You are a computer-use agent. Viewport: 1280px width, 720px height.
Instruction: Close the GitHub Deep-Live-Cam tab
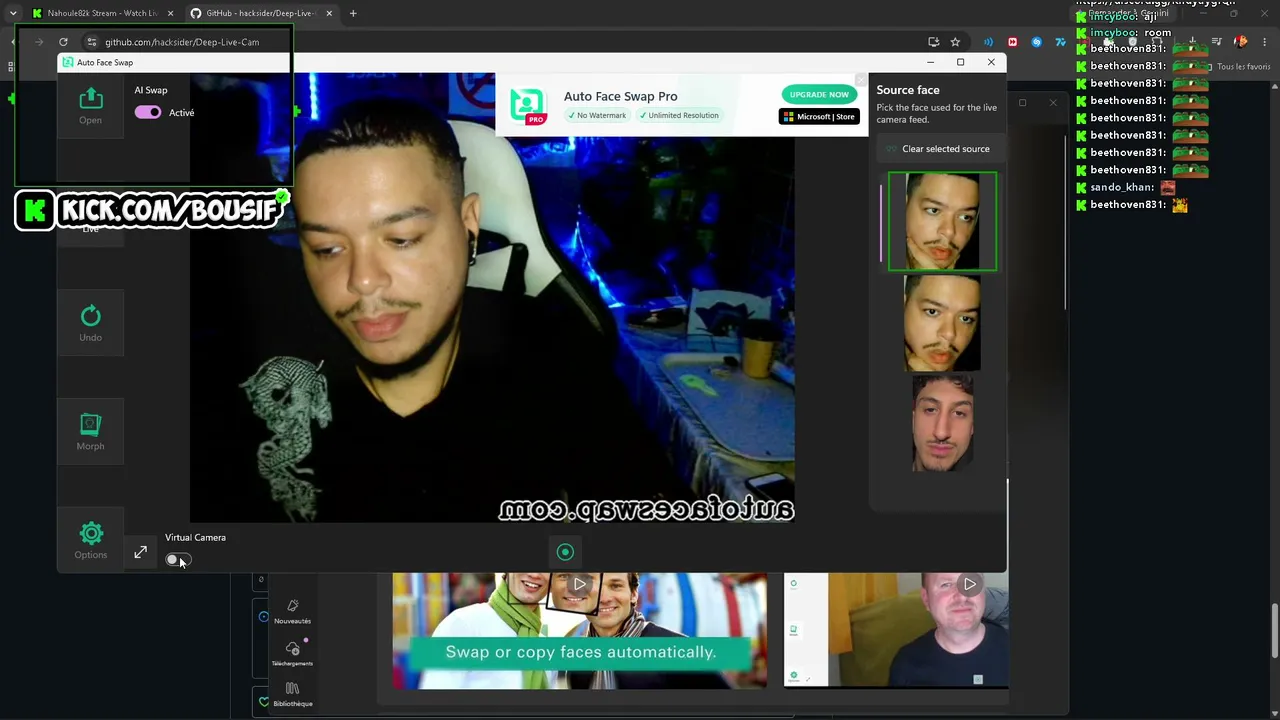click(x=329, y=13)
